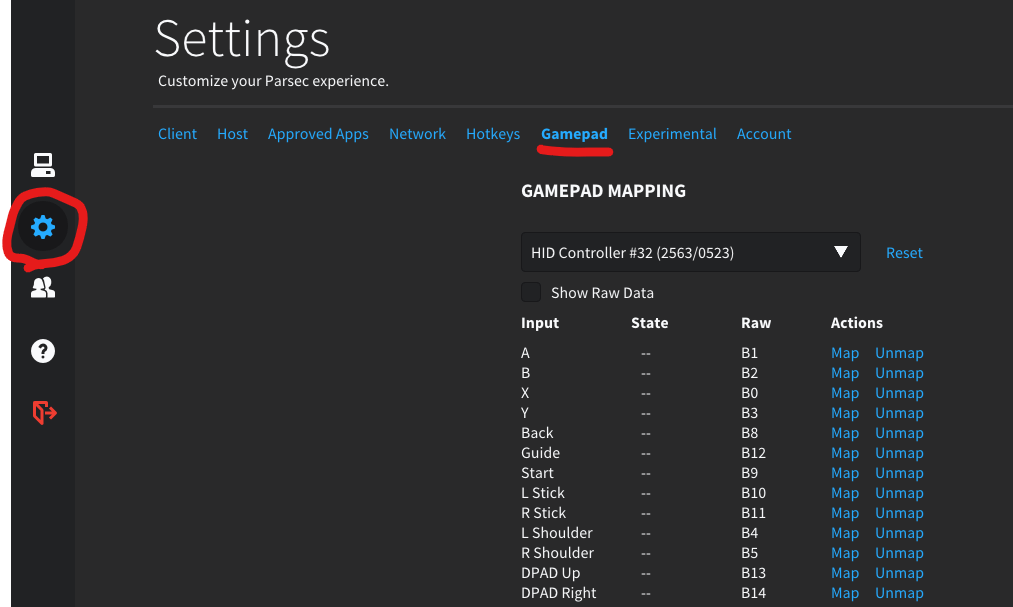Click the Guide input label
The height and width of the screenshot is (607, 1013).
pyautogui.click(x=540, y=453)
